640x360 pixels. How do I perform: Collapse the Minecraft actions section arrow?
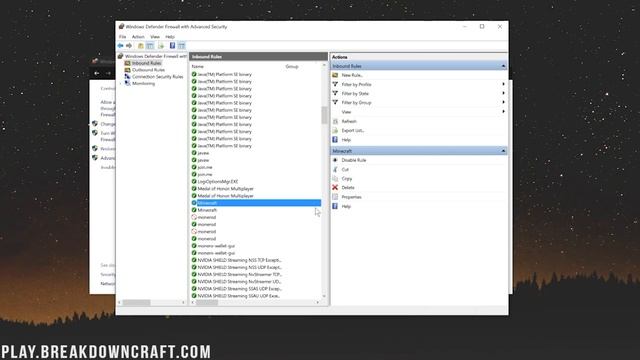pyautogui.click(x=503, y=151)
